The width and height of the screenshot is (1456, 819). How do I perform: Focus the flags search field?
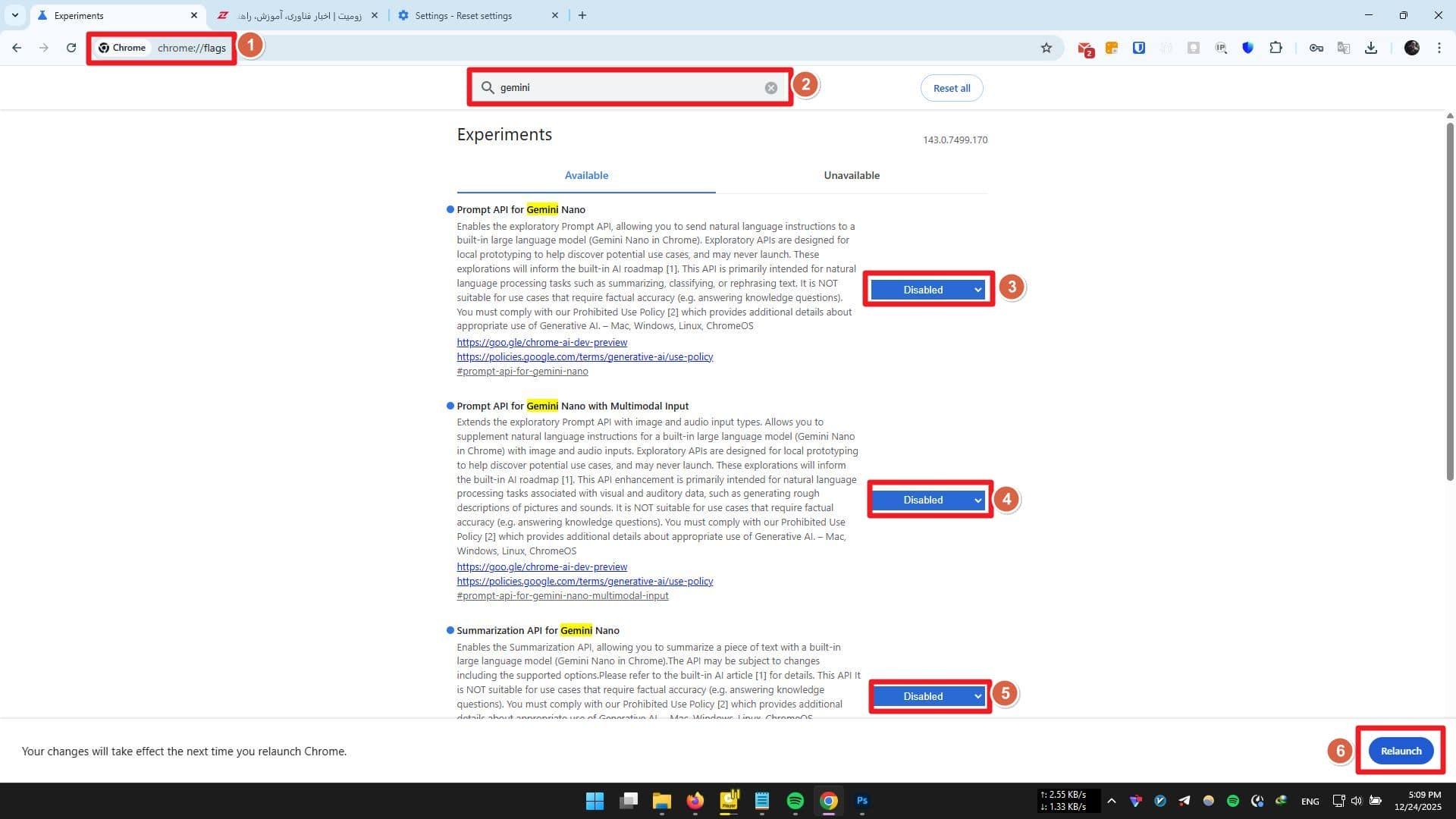tap(629, 88)
